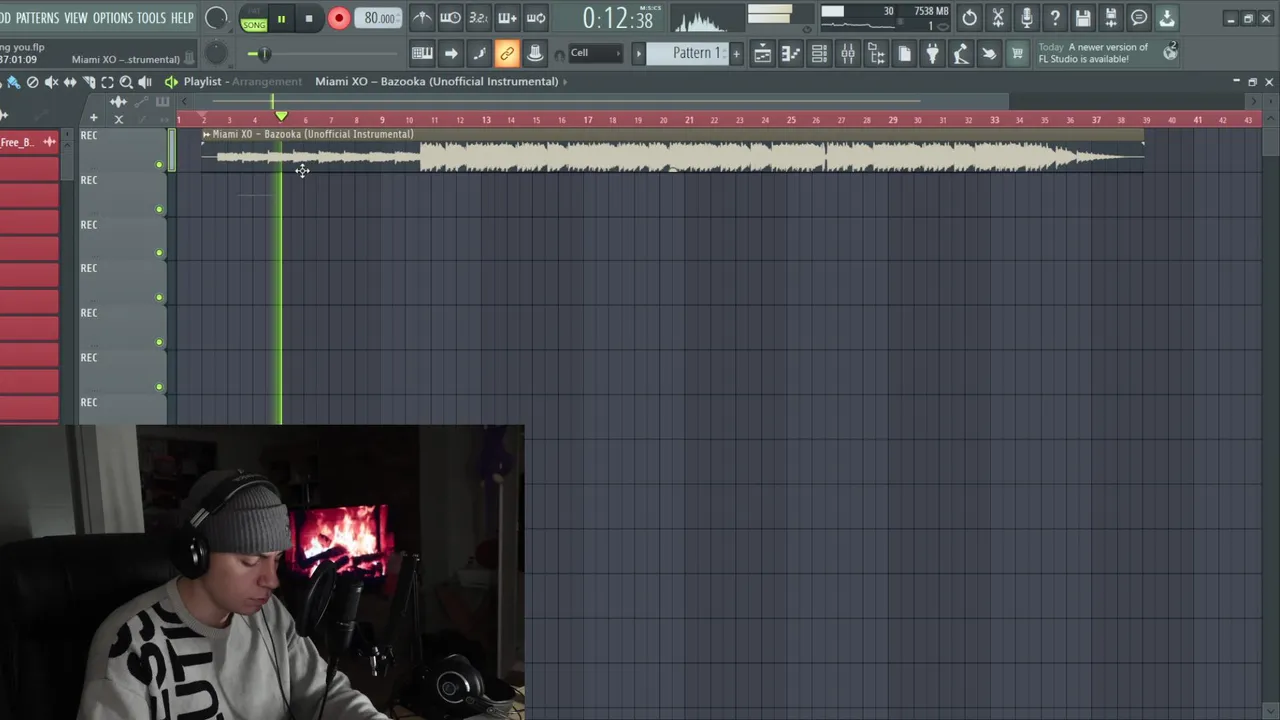The image size is (1280, 720).
Task: Select the playlist slip tool
Action: tap(70, 82)
